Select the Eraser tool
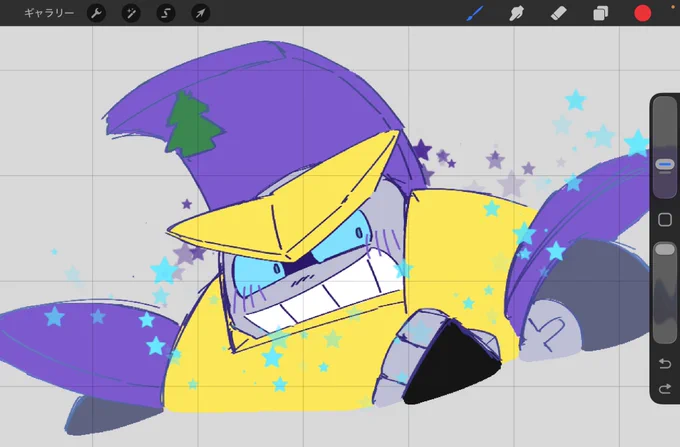The width and height of the screenshot is (680, 447). (558, 13)
